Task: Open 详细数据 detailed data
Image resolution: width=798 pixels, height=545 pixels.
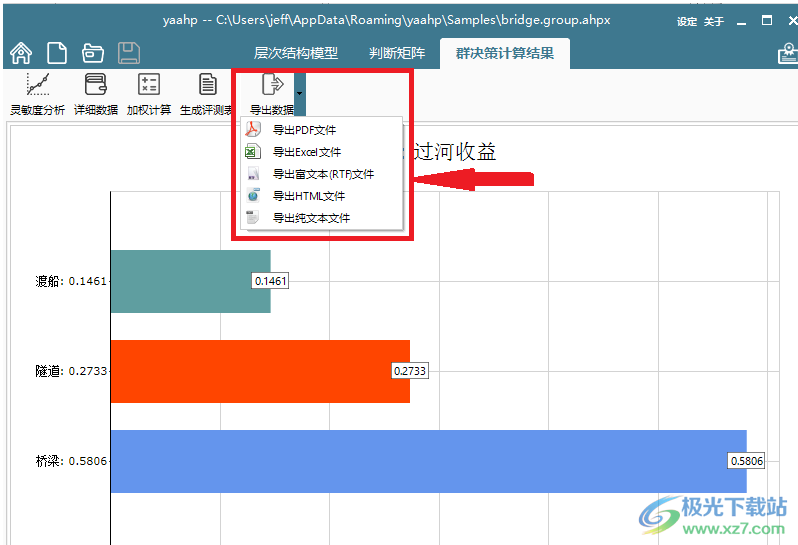Action: (x=96, y=95)
